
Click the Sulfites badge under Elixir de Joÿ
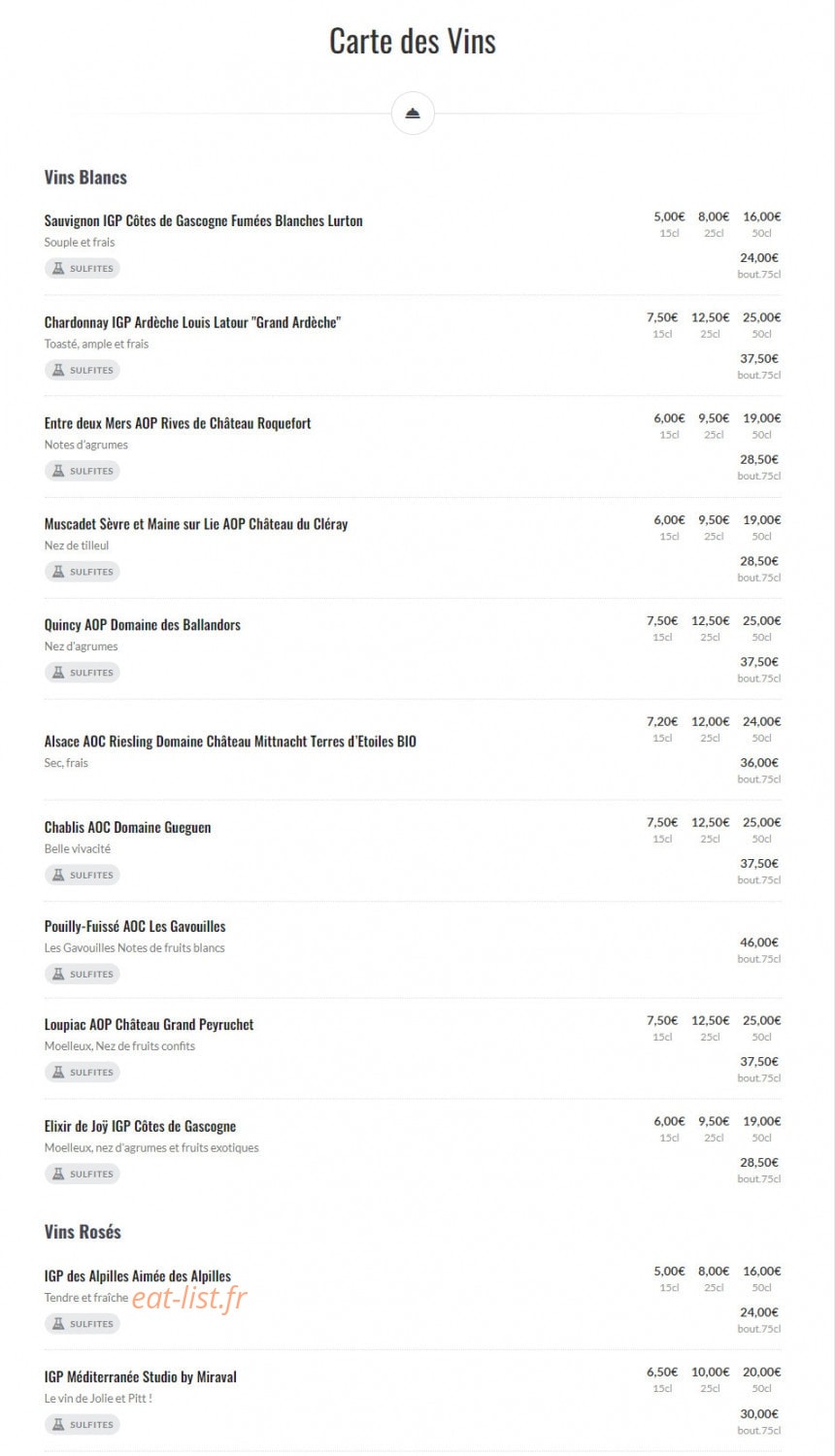click(83, 1175)
